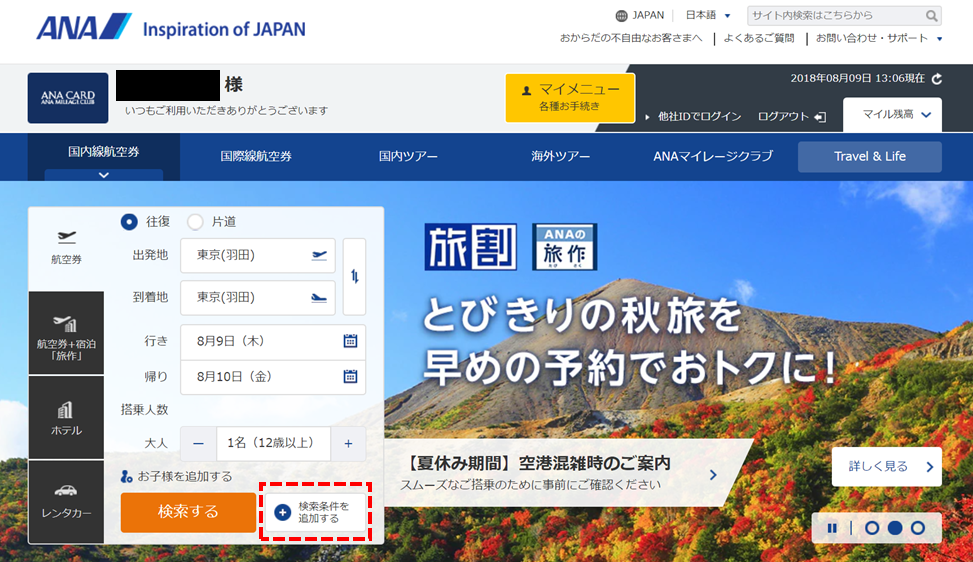The width and height of the screenshot is (973, 562).
Task: Open おからだの不自由なお客さまへ link
Action: click(x=631, y=38)
